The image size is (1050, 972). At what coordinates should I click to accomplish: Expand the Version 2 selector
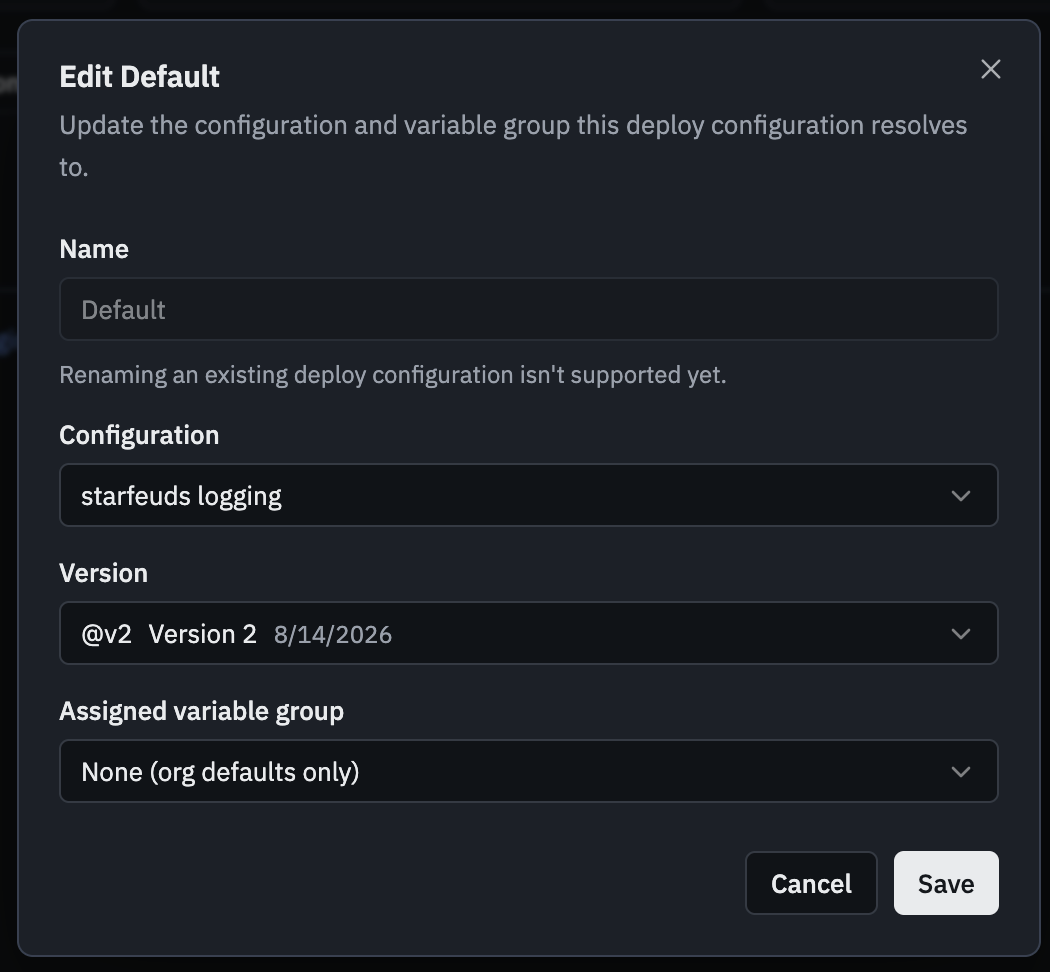point(528,633)
